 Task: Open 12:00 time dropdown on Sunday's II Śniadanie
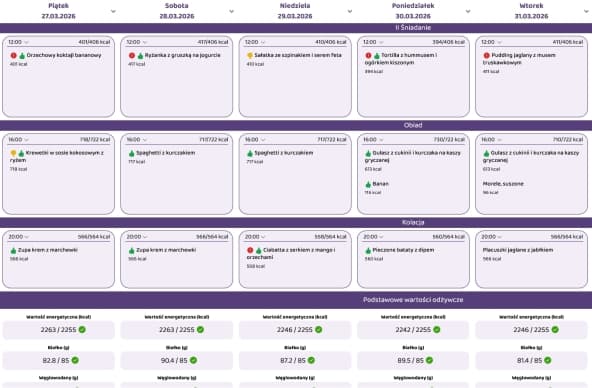click(x=255, y=42)
